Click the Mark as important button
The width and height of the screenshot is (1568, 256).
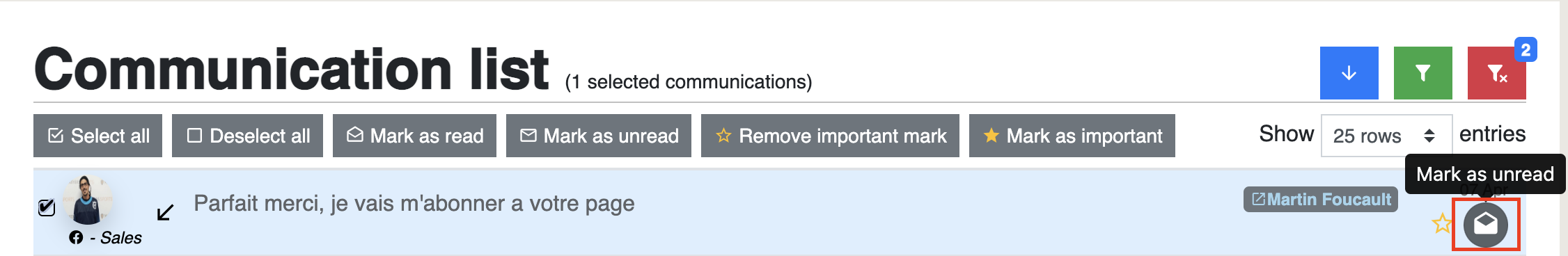coord(1072,136)
